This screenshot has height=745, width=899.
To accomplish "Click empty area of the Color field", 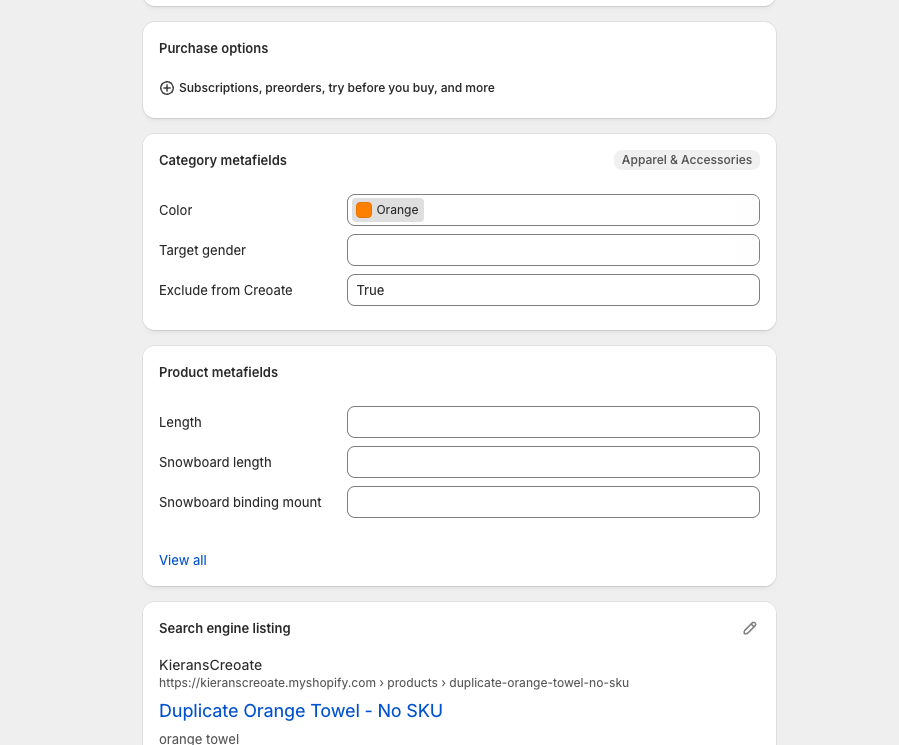I will point(590,210).
